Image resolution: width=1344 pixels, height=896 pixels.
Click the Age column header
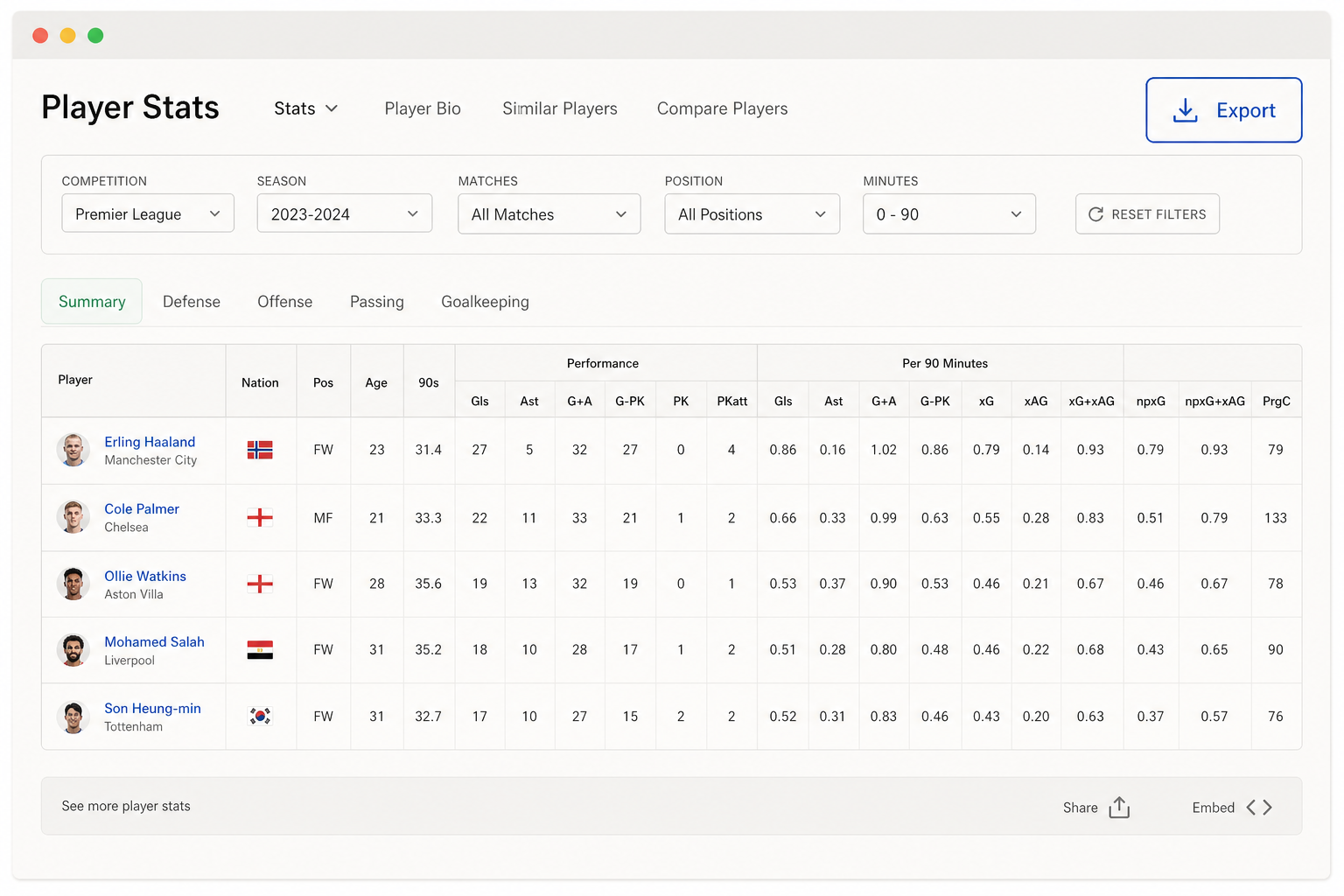pos(376,382)
